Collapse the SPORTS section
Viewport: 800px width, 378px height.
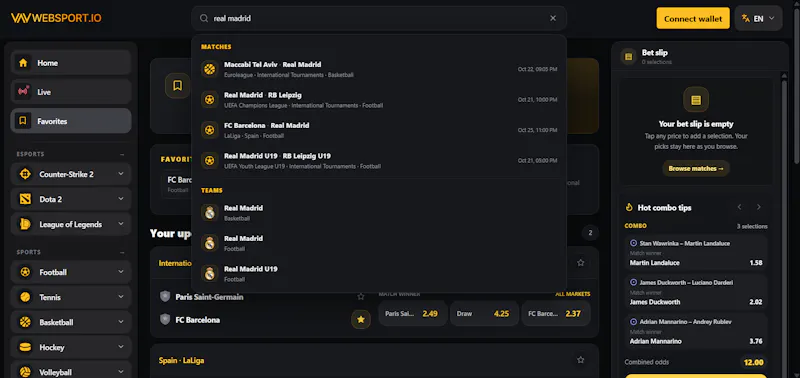point(122,252)
